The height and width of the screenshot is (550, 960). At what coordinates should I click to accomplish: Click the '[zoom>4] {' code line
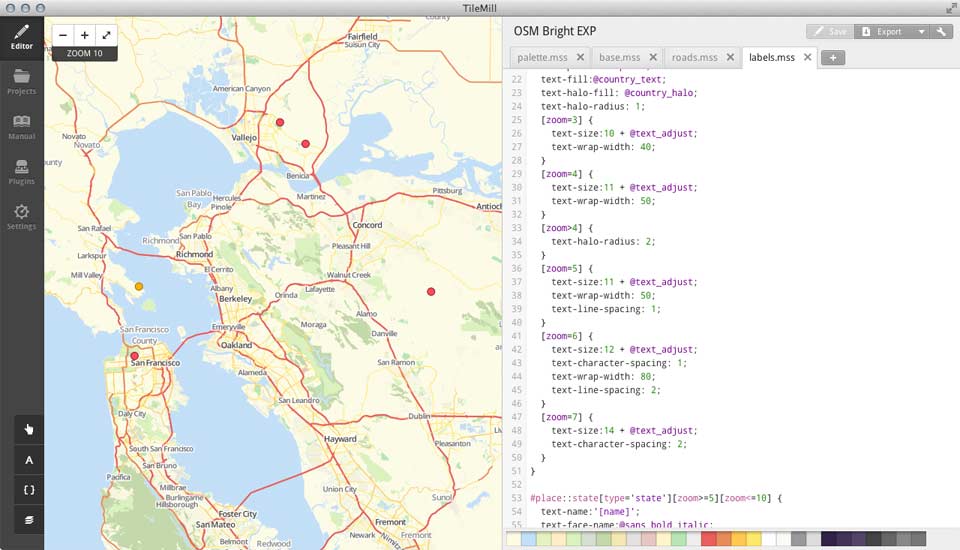point(567,228)
